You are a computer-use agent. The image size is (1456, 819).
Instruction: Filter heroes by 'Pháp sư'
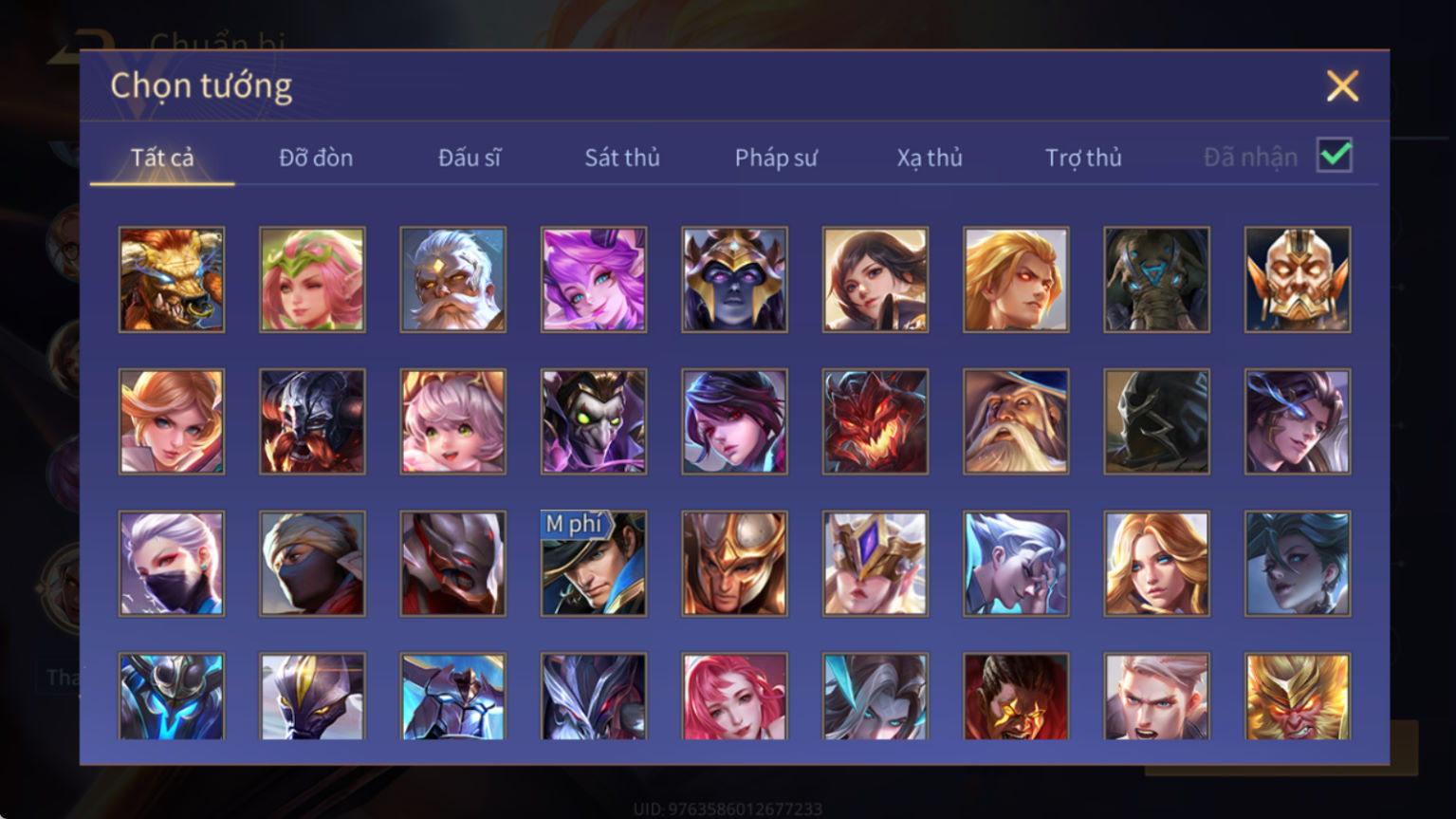(x=776, y=158)
